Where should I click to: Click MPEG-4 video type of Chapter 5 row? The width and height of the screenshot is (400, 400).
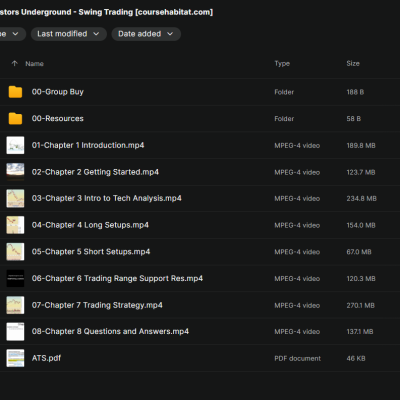[x=297, y=252]
